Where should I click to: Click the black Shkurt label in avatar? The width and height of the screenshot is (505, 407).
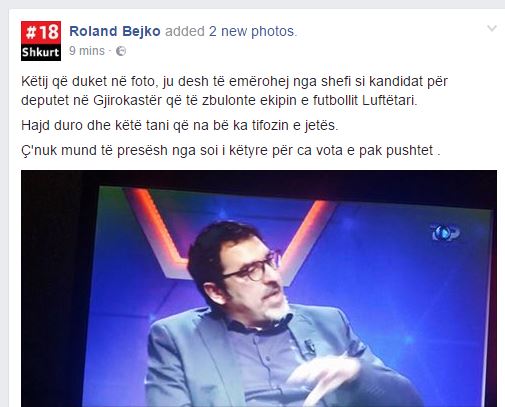41,52
